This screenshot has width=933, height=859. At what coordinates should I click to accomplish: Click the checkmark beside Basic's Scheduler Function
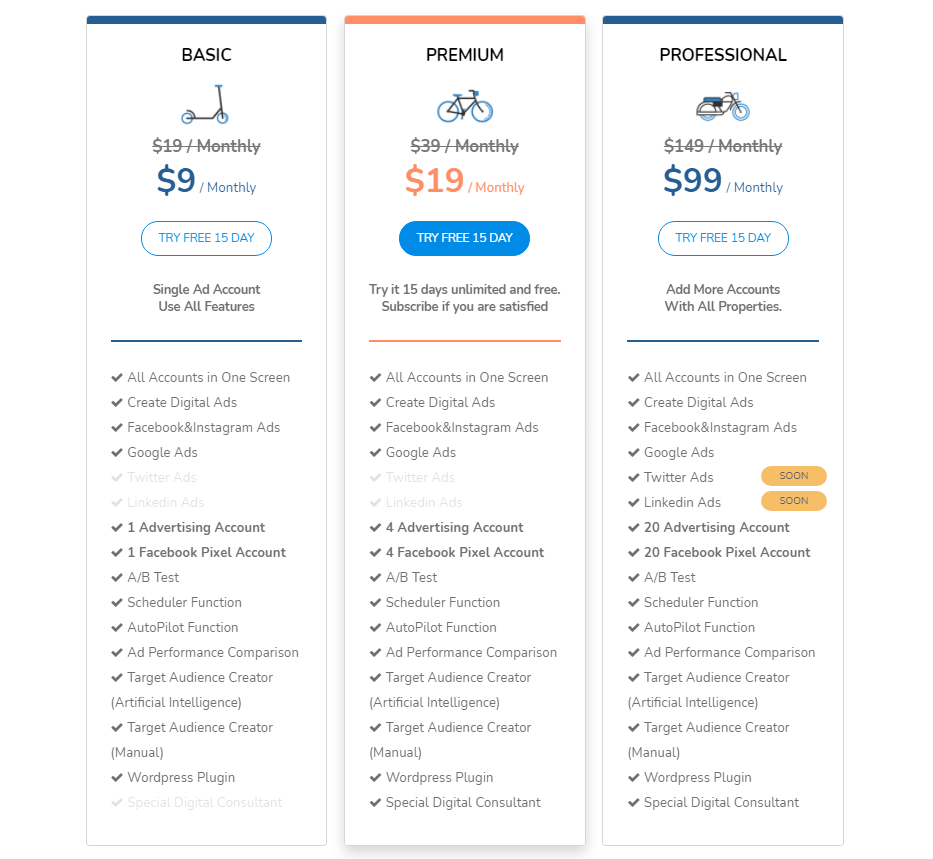(118, 603)
